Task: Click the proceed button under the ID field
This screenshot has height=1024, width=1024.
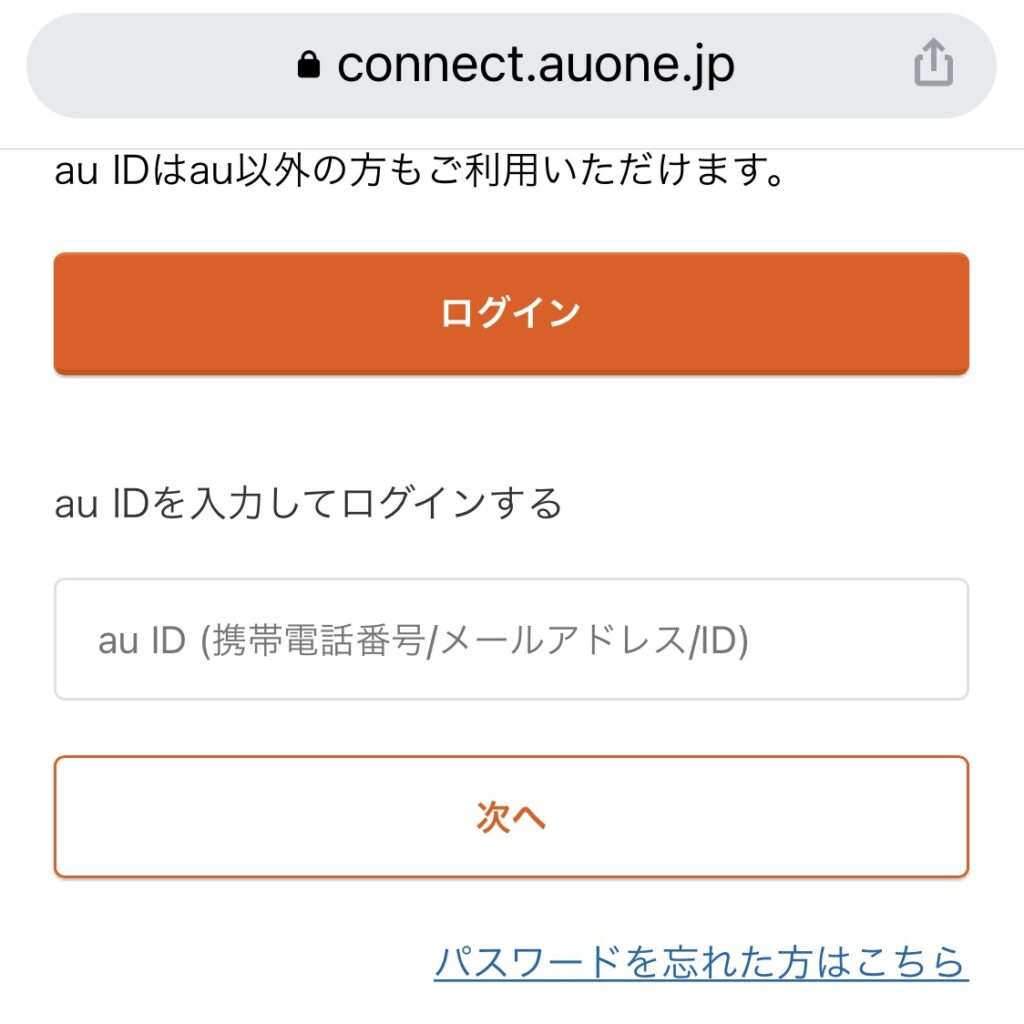Action: pyautogui.click(x=512, y=816)
